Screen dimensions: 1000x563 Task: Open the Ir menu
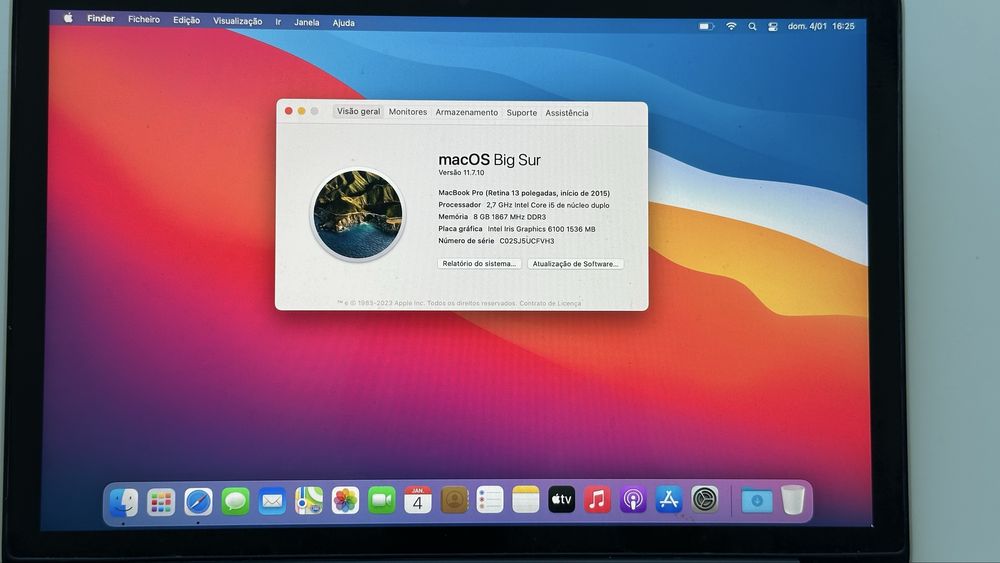point(278,22)
